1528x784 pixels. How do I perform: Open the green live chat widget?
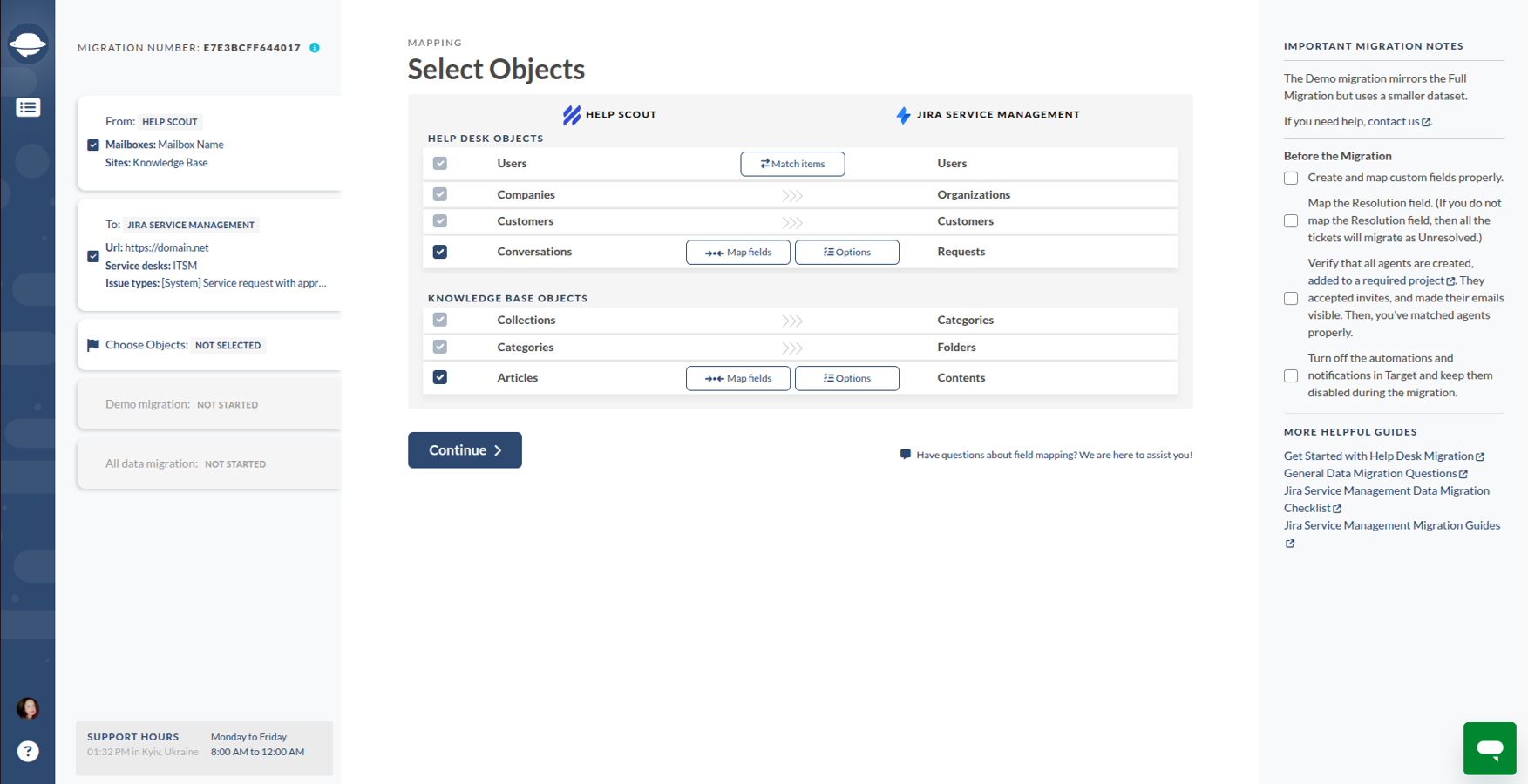(1489, 747)
